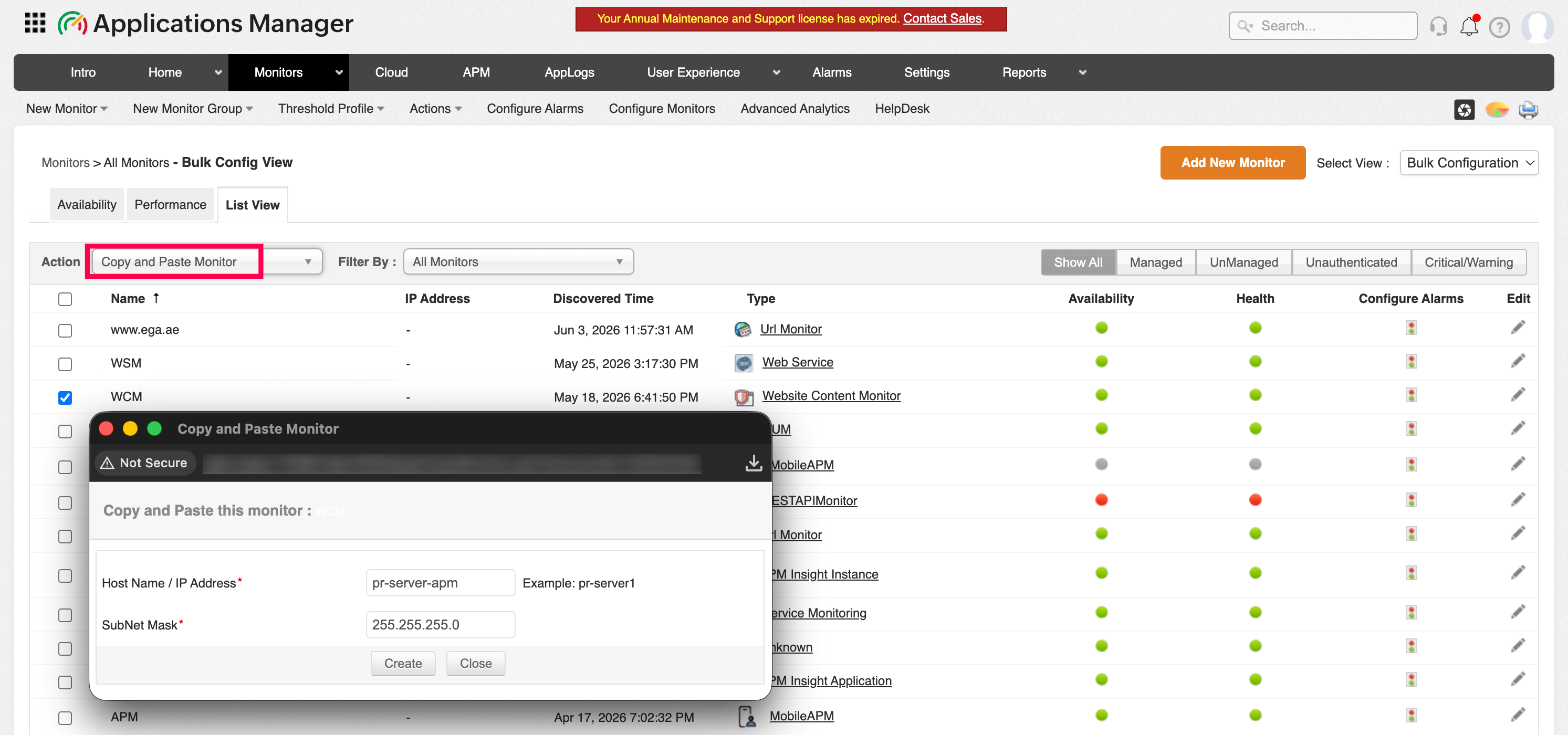Configure alarms icon for www.ega.ae row

[x=1411, y=328]
